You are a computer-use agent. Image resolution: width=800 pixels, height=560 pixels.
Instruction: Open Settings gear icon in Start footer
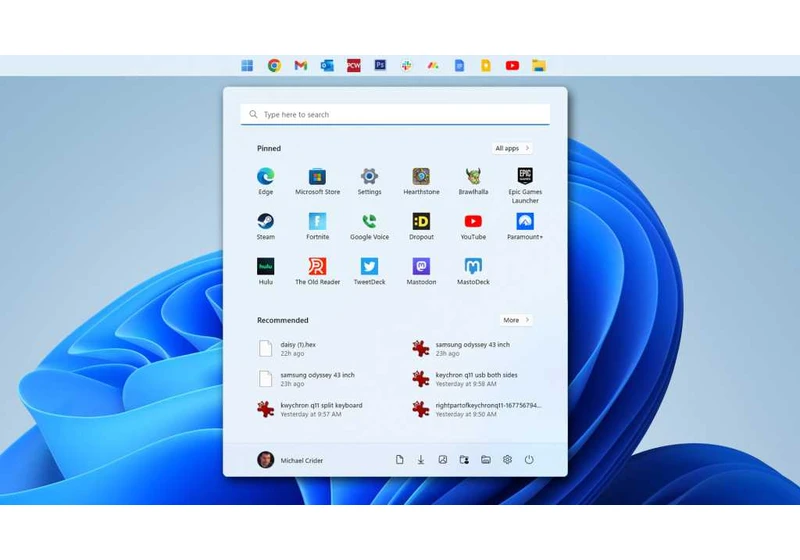coord(507,460)
